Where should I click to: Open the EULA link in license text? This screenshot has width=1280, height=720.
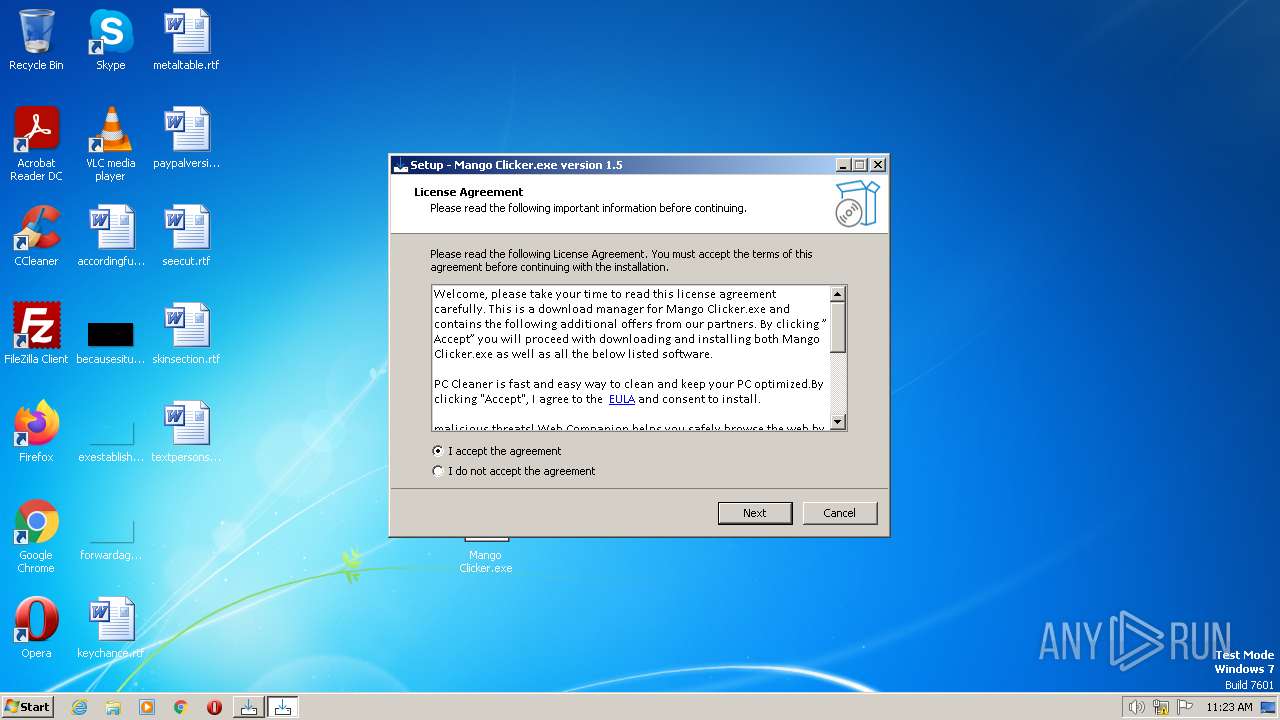coord(622,399)
